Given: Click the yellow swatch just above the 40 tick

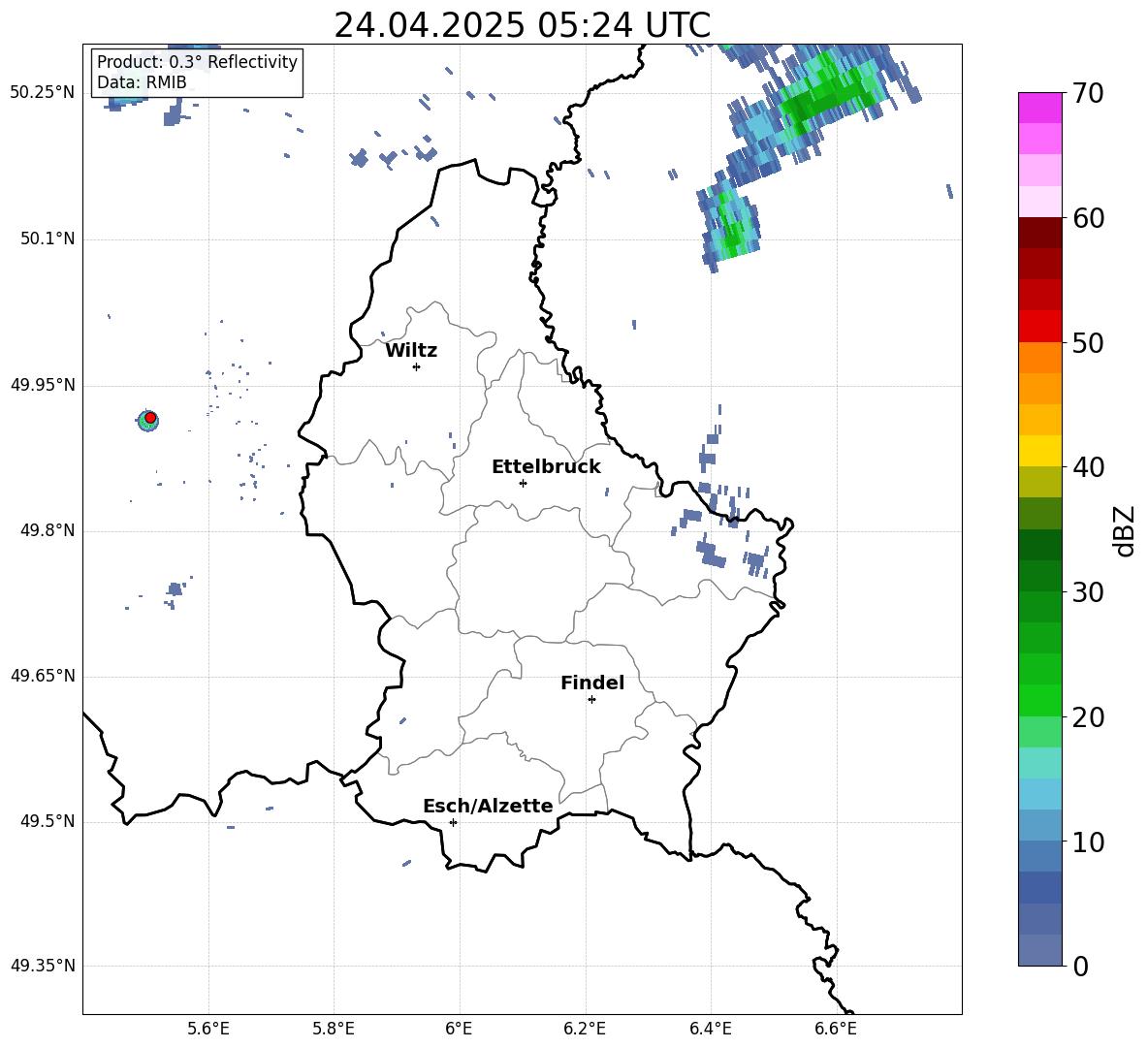Looking at the screenshot, I should 1039,451.
